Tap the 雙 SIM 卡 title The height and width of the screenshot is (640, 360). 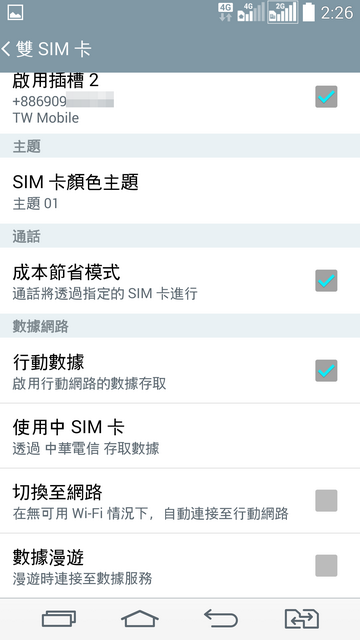pyautogui.click(x=53, y=49)
